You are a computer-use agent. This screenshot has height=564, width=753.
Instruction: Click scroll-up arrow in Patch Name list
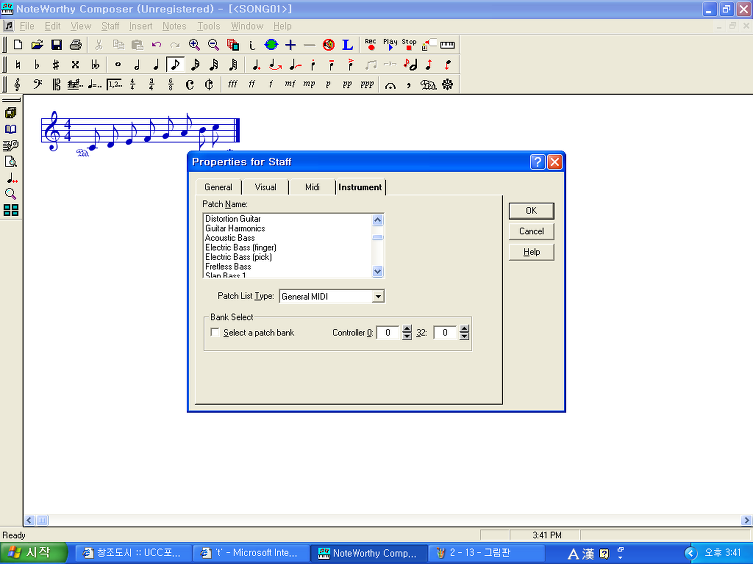click(377, 220)
